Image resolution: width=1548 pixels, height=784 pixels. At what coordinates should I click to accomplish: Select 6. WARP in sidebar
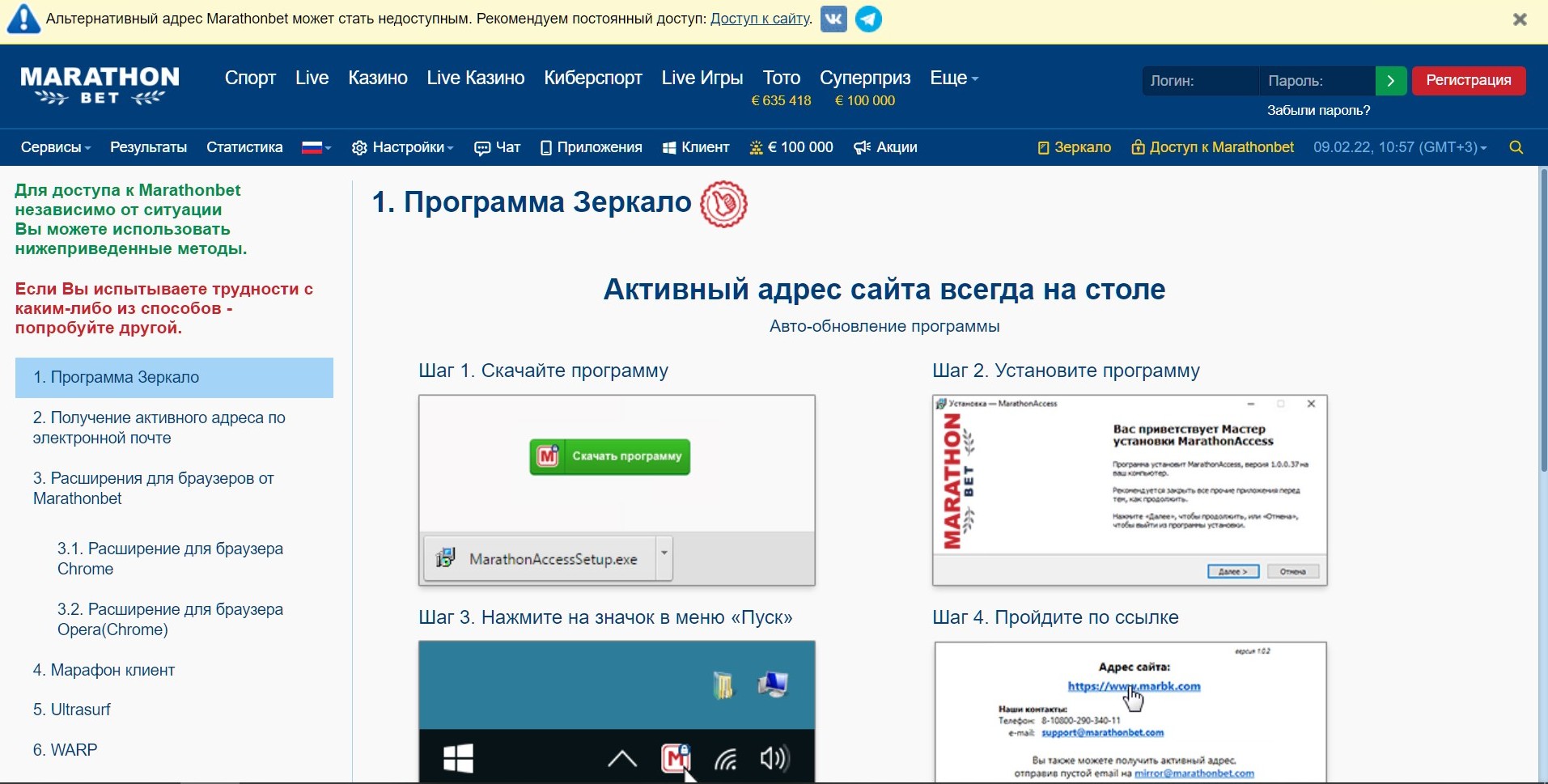coord(65,750)
